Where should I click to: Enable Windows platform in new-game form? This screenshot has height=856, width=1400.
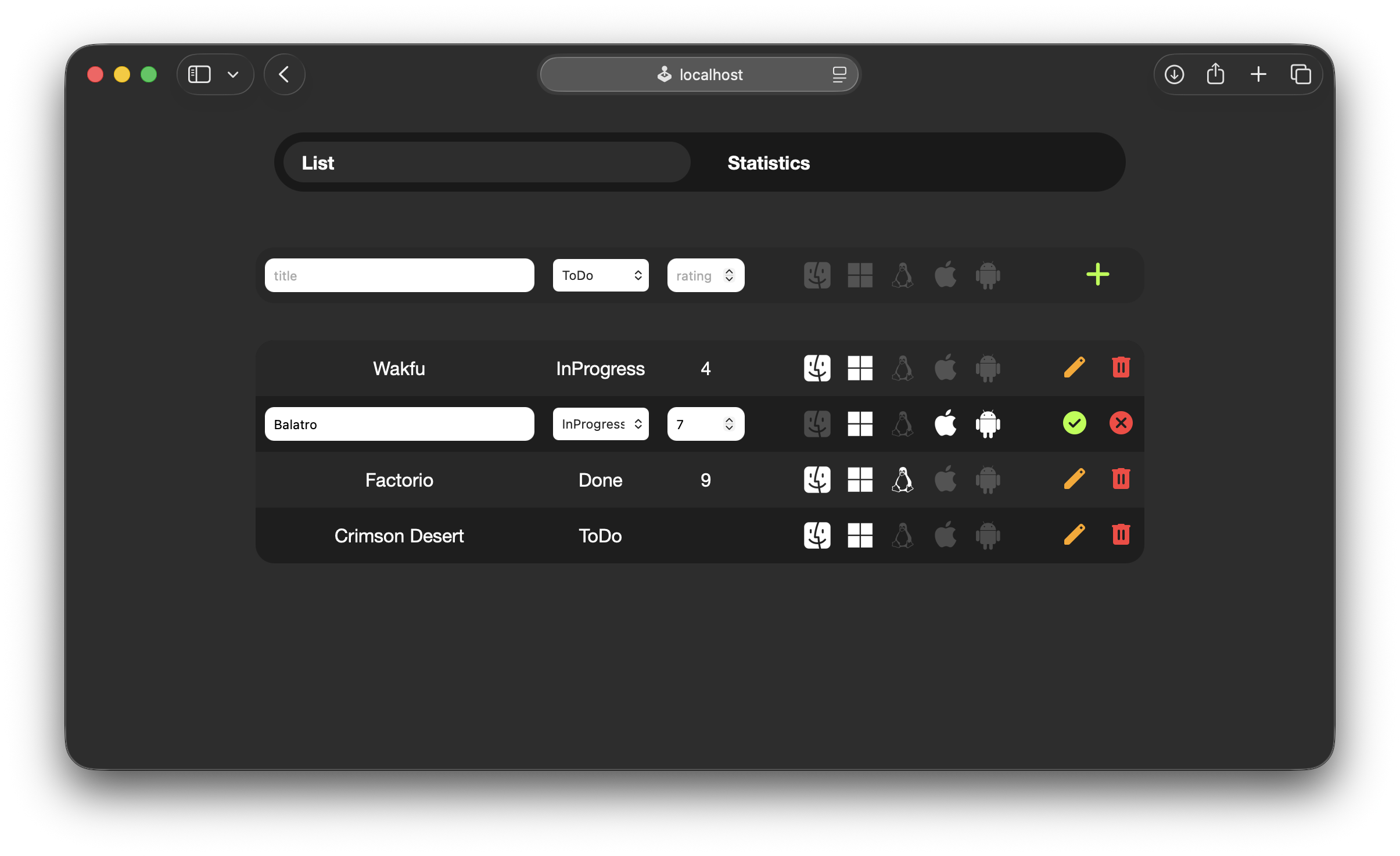click(x=860, y=275)
